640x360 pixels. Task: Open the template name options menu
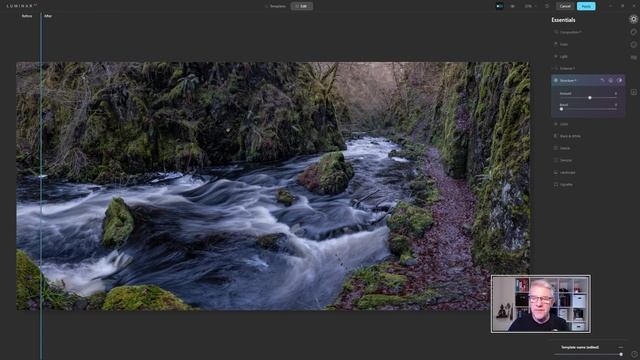tap(620, 347)
